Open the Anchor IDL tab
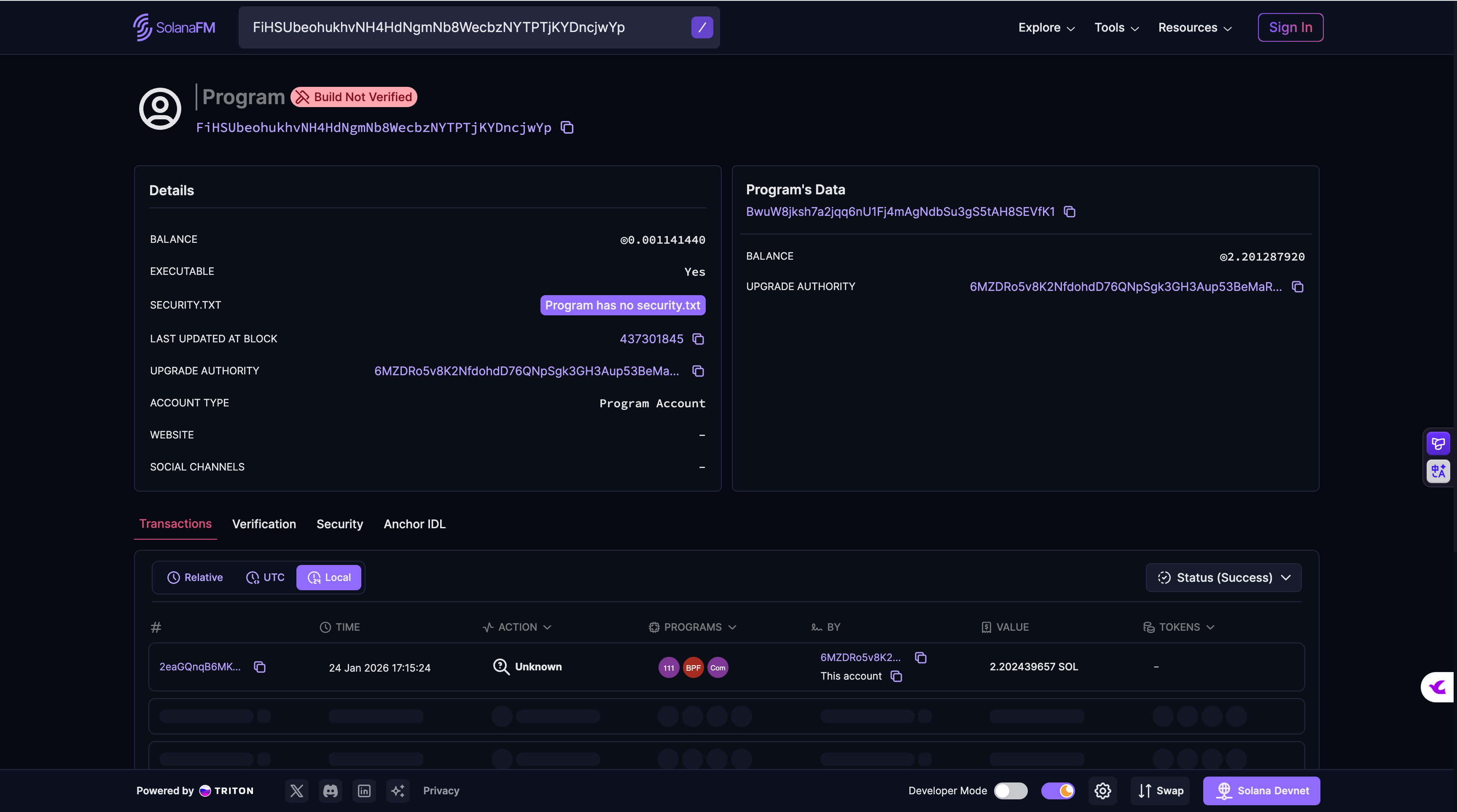This screenshot has width=1457, height=812. [414, 524]
